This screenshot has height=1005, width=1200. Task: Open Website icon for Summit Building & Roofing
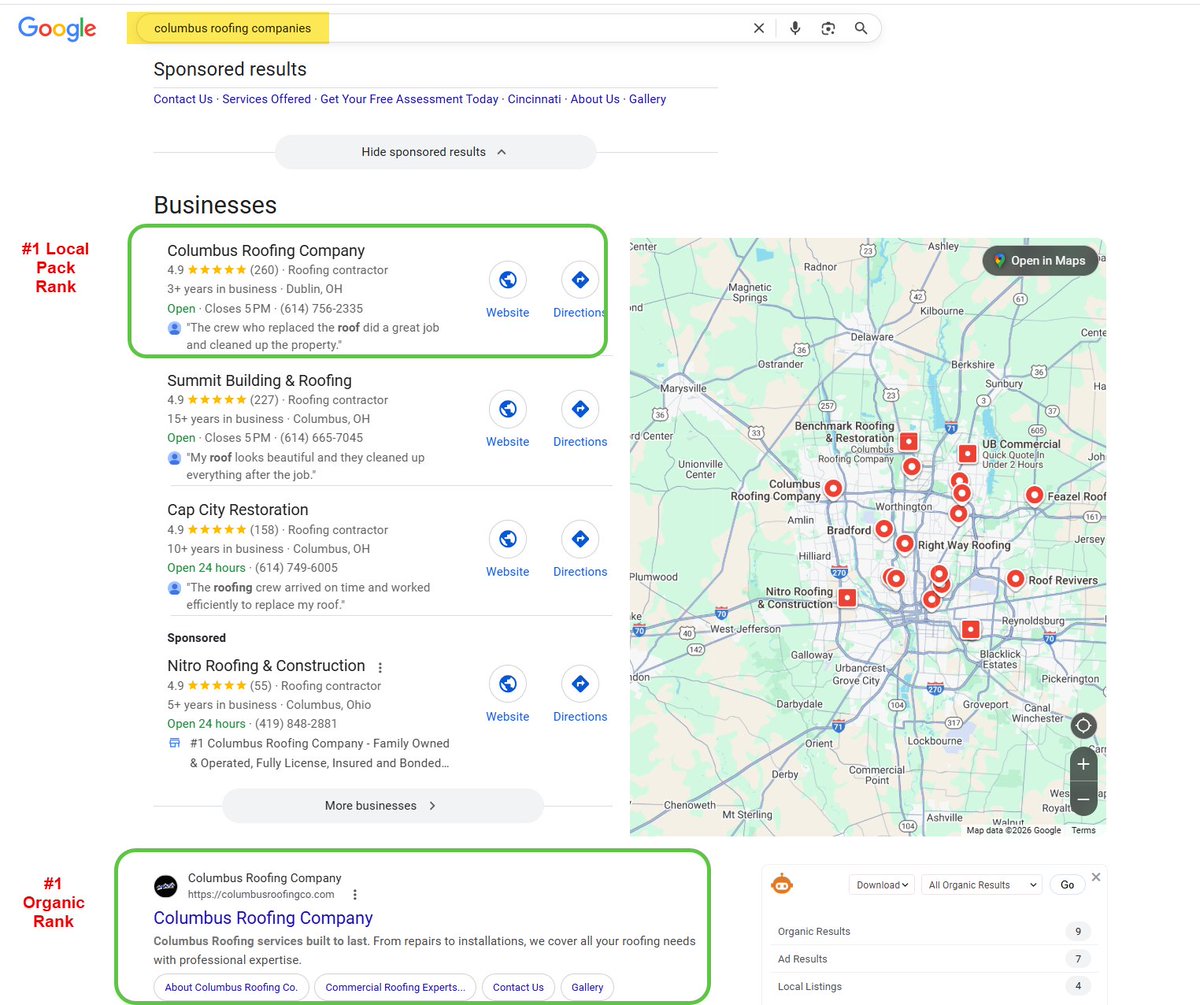tap(508, 409)
